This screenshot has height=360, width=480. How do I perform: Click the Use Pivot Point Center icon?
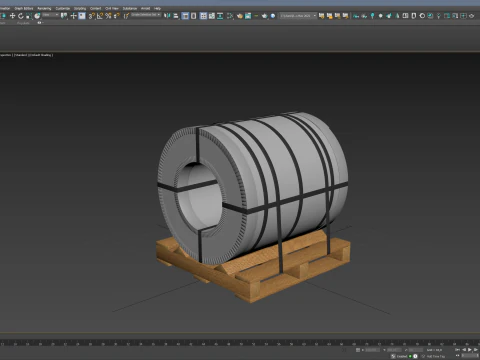click(64, 16)
